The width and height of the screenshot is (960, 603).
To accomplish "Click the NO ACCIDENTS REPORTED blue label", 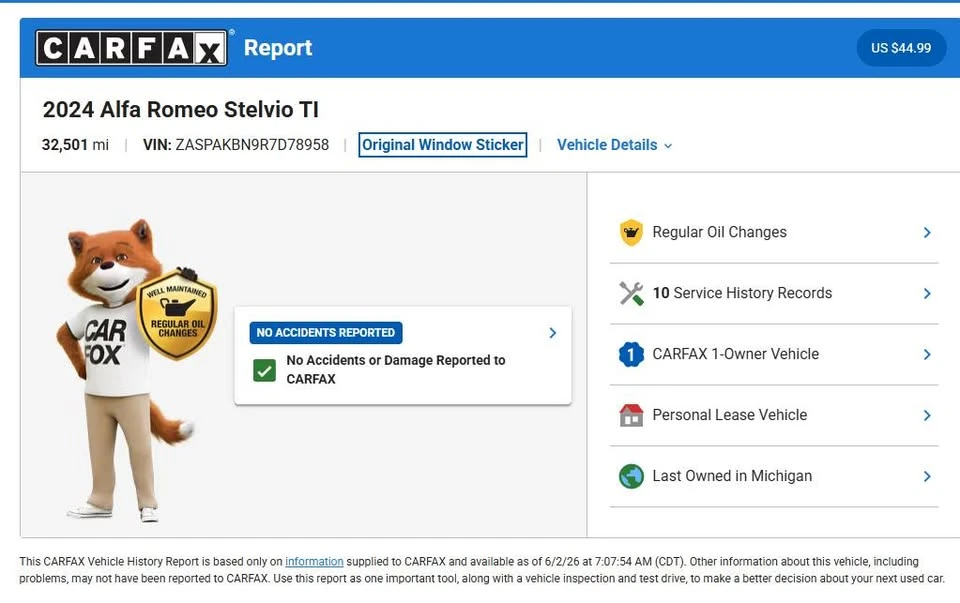I will (x=326, y=332).
